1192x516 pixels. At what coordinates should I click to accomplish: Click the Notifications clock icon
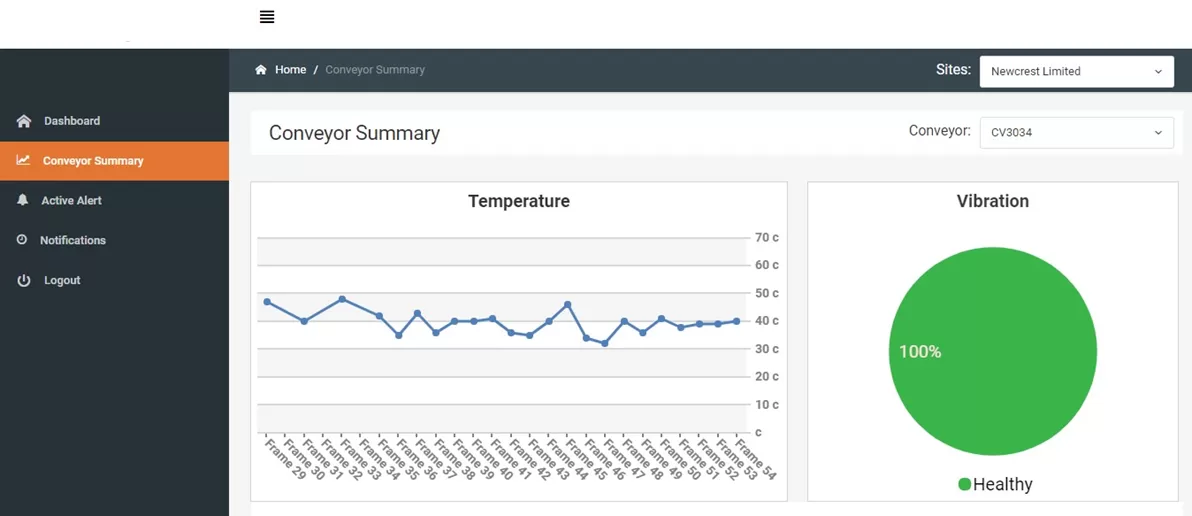pyautogui.click(x=22, y=240)
